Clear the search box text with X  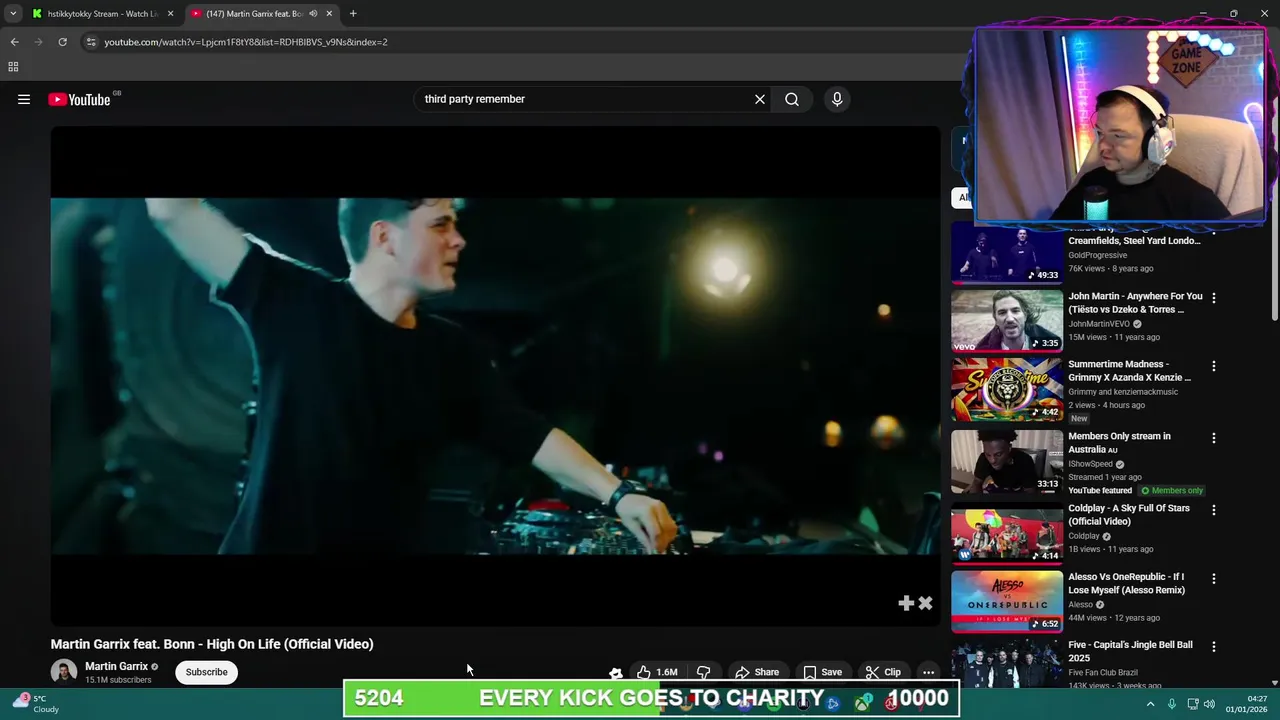(x=760, y=99)
